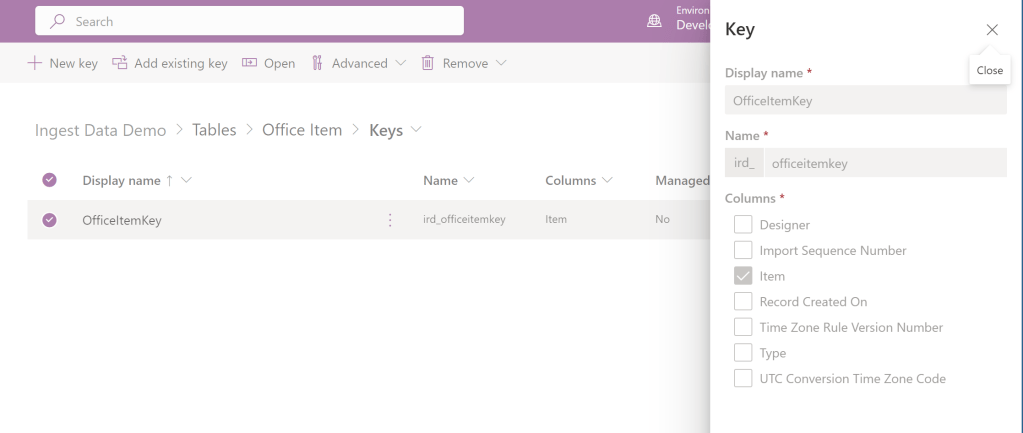Enable the Type column checkbox
Screen dimensions: 1023x433
point(743,353)
